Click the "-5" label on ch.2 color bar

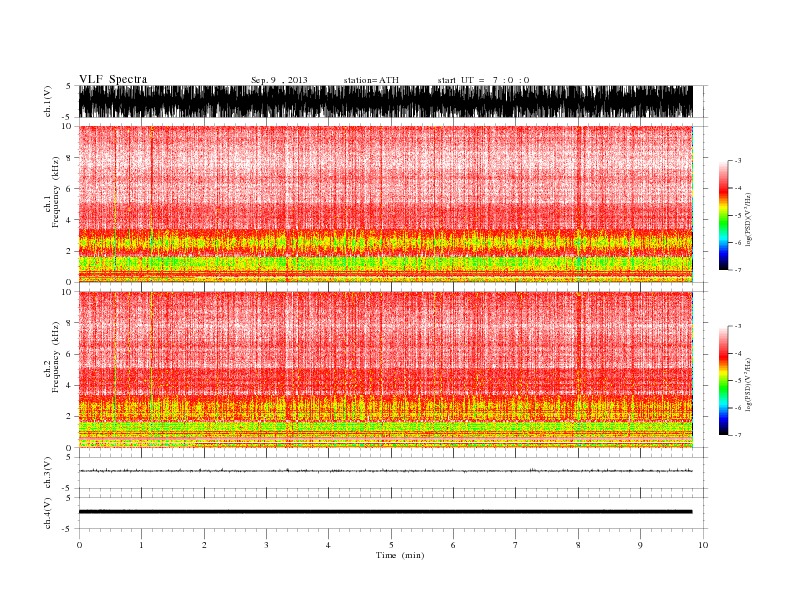coord(738,381)
